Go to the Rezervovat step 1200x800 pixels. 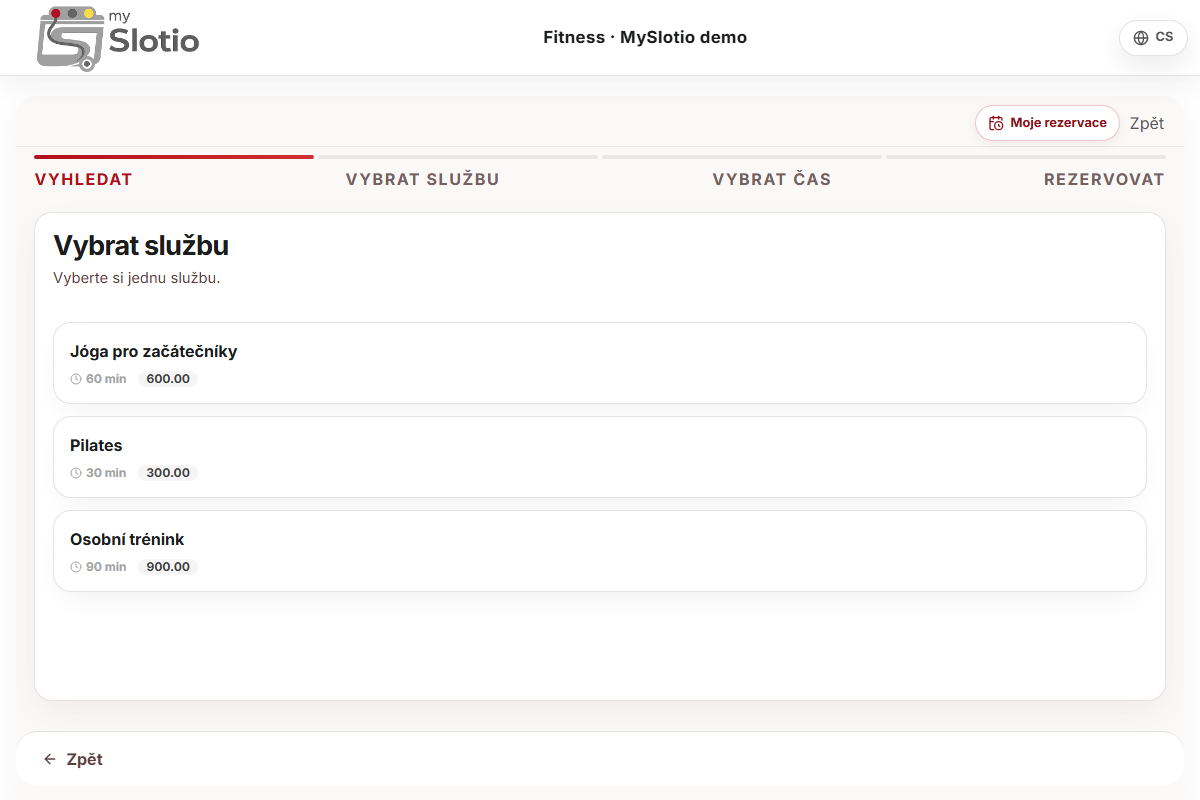point(1104,180)
